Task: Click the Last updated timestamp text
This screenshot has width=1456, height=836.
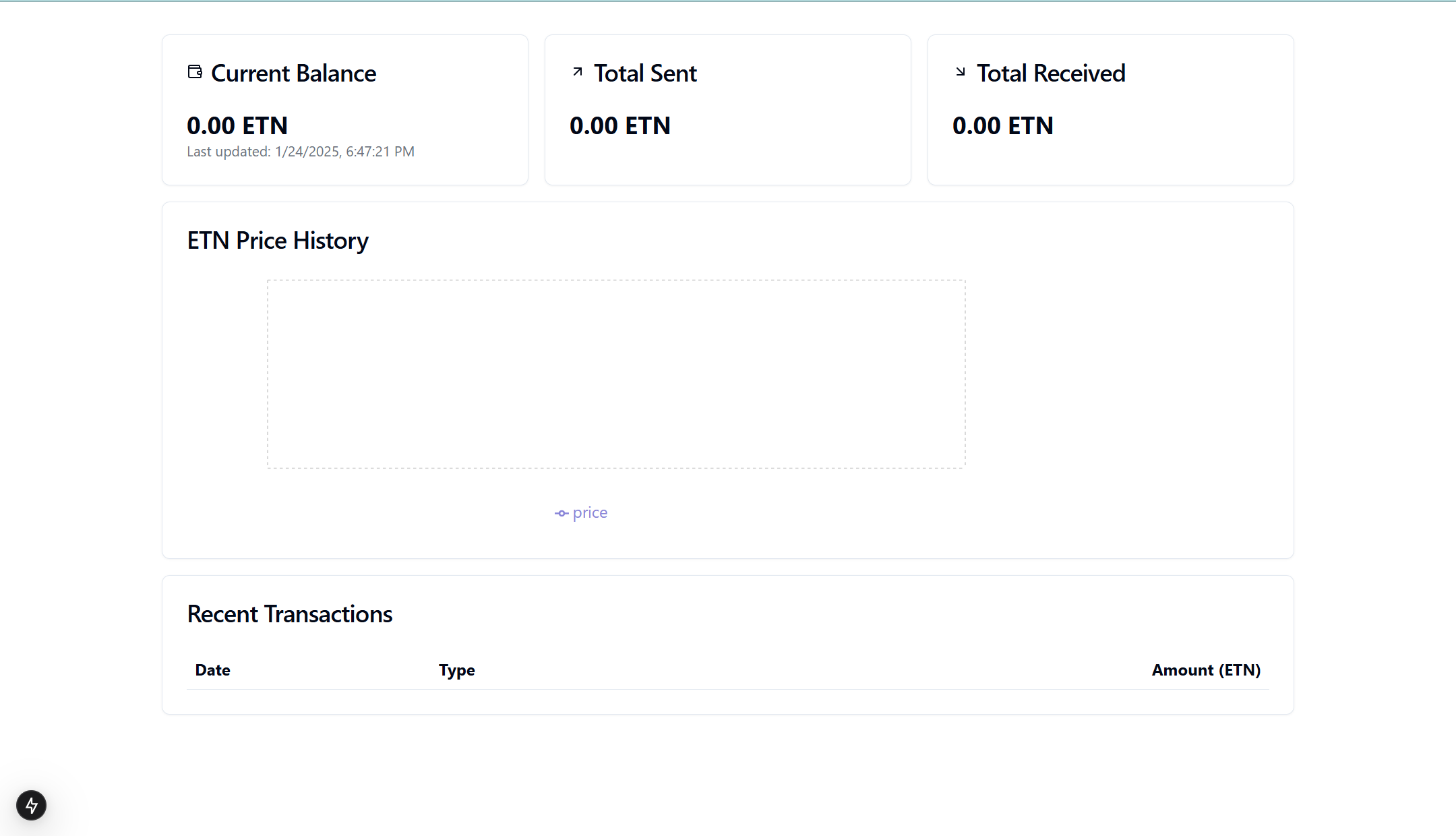Action: (301, 152)
